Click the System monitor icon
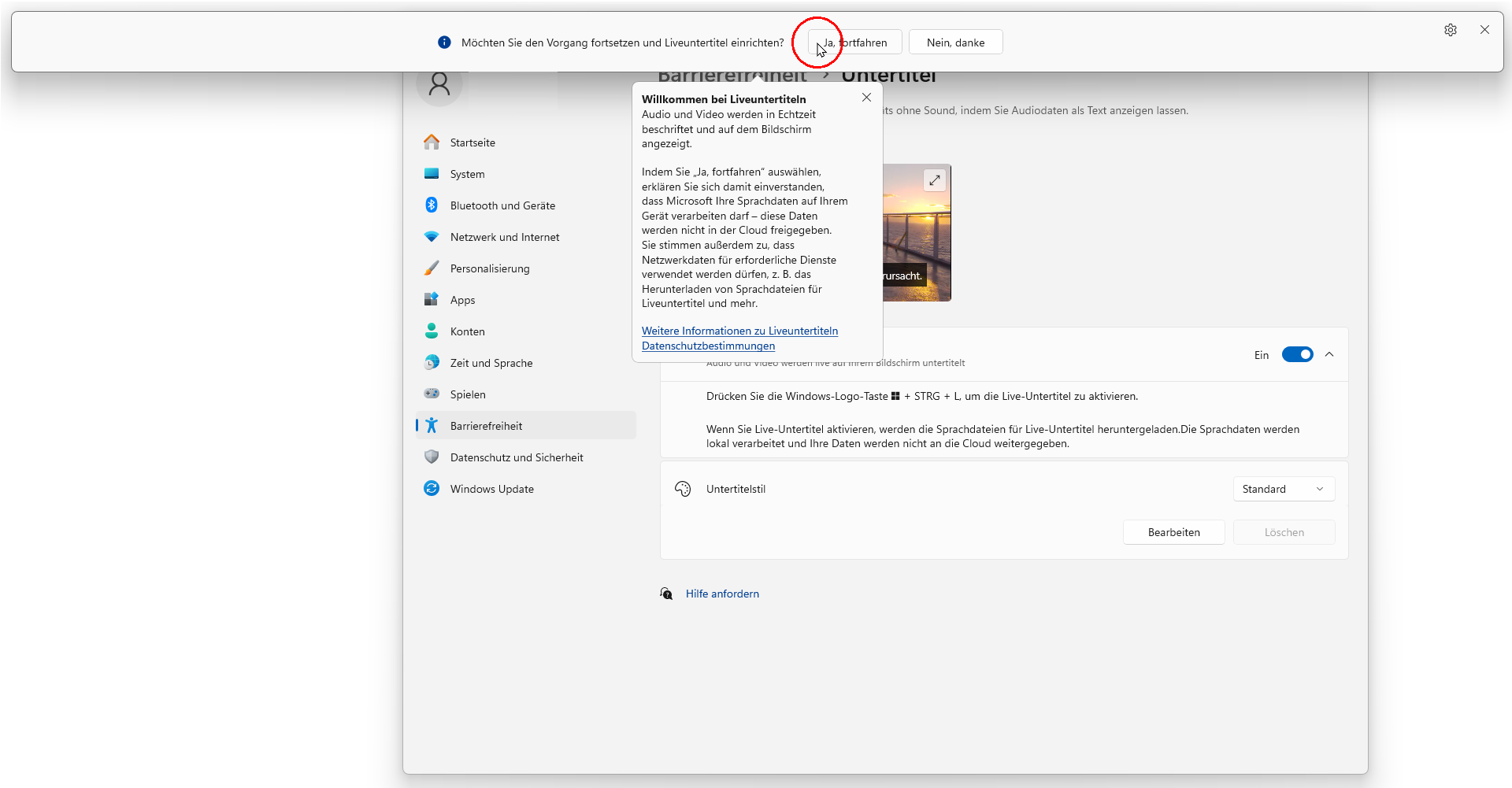The height and width of the screenshot is (788, 1512). tap(432, 173)
